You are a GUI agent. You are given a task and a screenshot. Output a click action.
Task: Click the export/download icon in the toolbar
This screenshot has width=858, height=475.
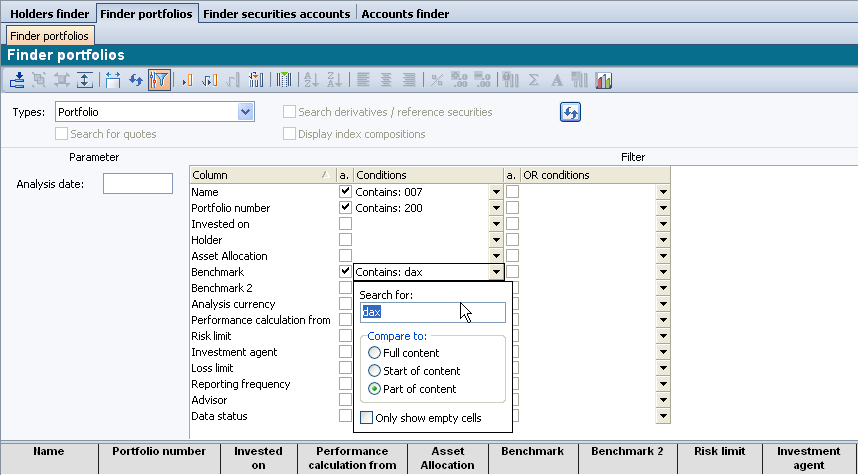(17, 80)
